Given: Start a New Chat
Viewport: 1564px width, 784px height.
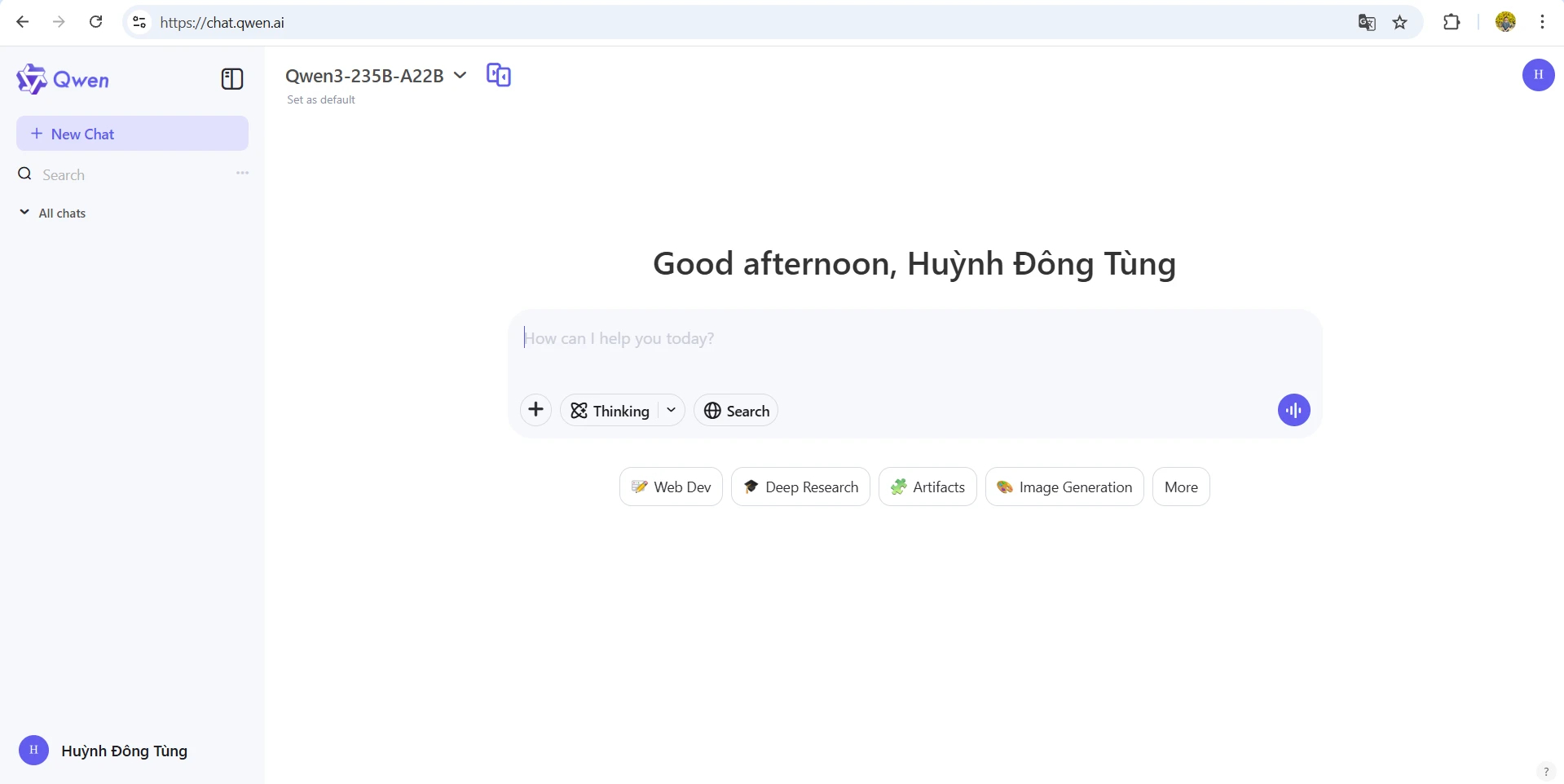Looking at the screenshot, I should pos(132,134).
